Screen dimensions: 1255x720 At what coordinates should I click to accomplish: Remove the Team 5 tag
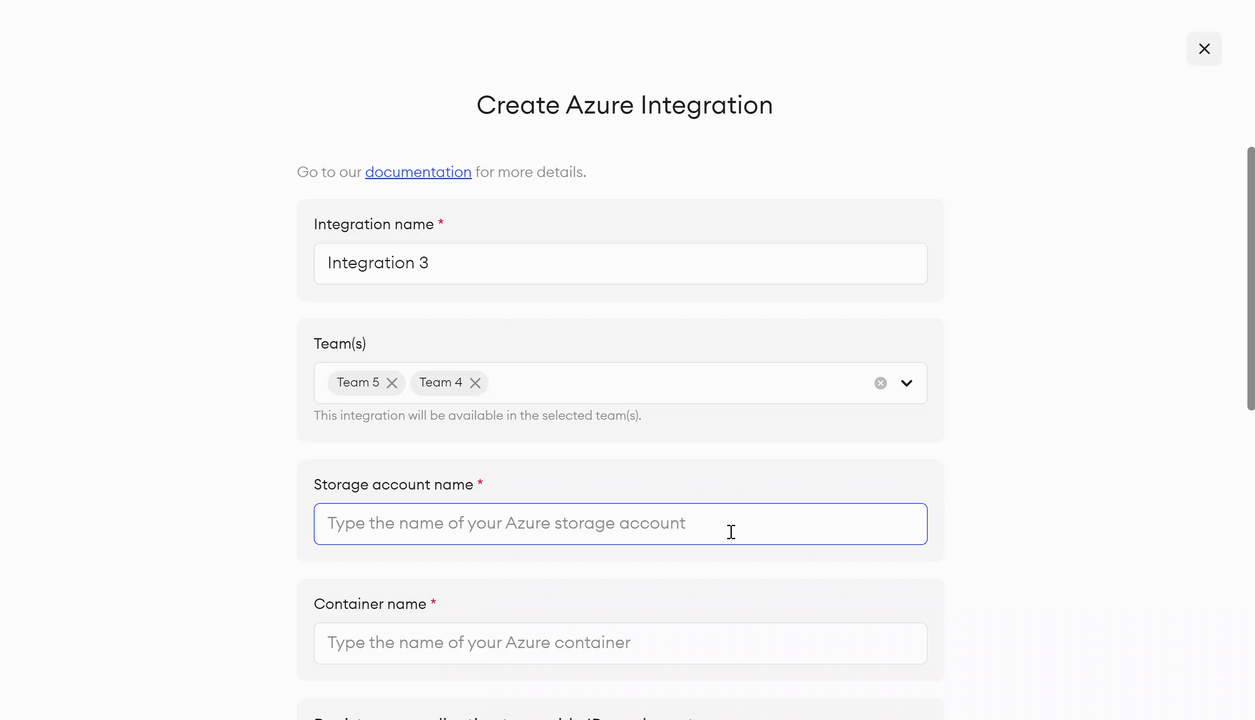coord(392,383)
